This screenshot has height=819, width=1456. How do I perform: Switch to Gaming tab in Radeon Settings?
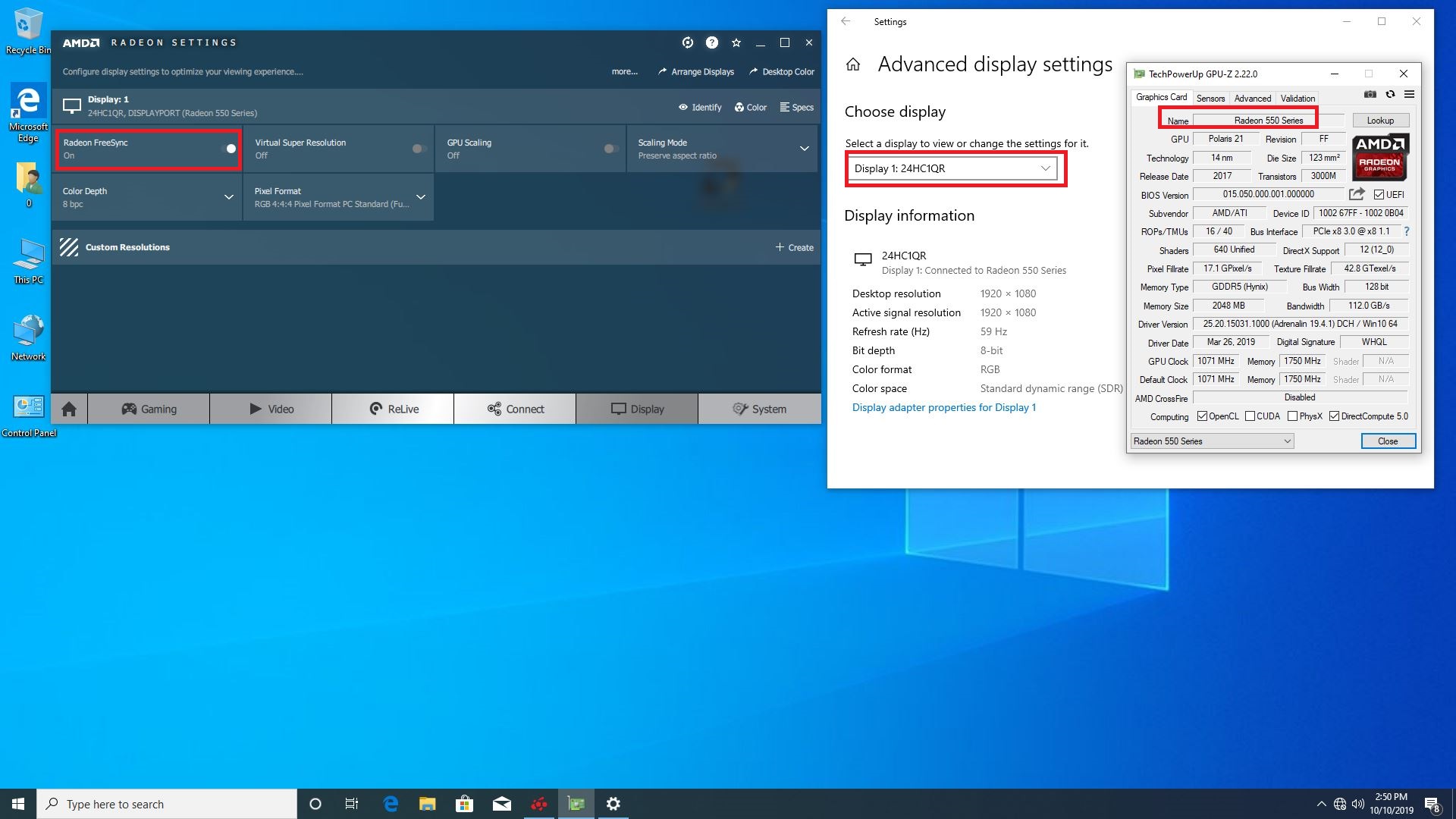click(x=149, y=409)
